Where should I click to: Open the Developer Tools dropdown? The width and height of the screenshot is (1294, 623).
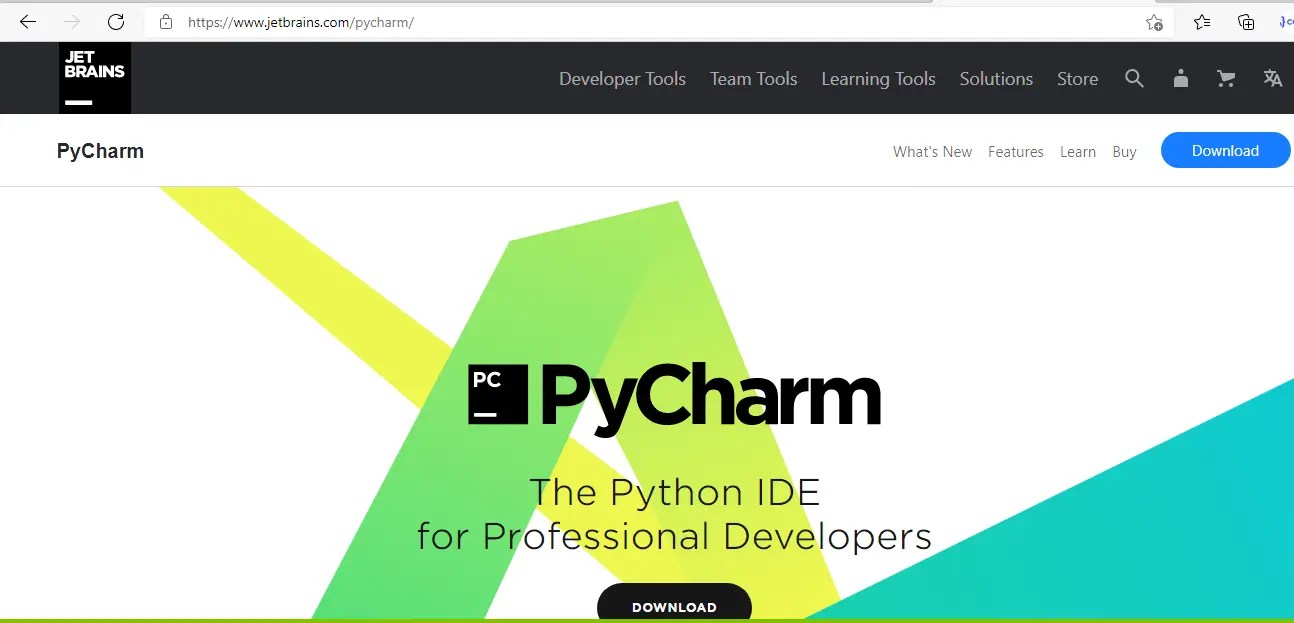(622, 78)
